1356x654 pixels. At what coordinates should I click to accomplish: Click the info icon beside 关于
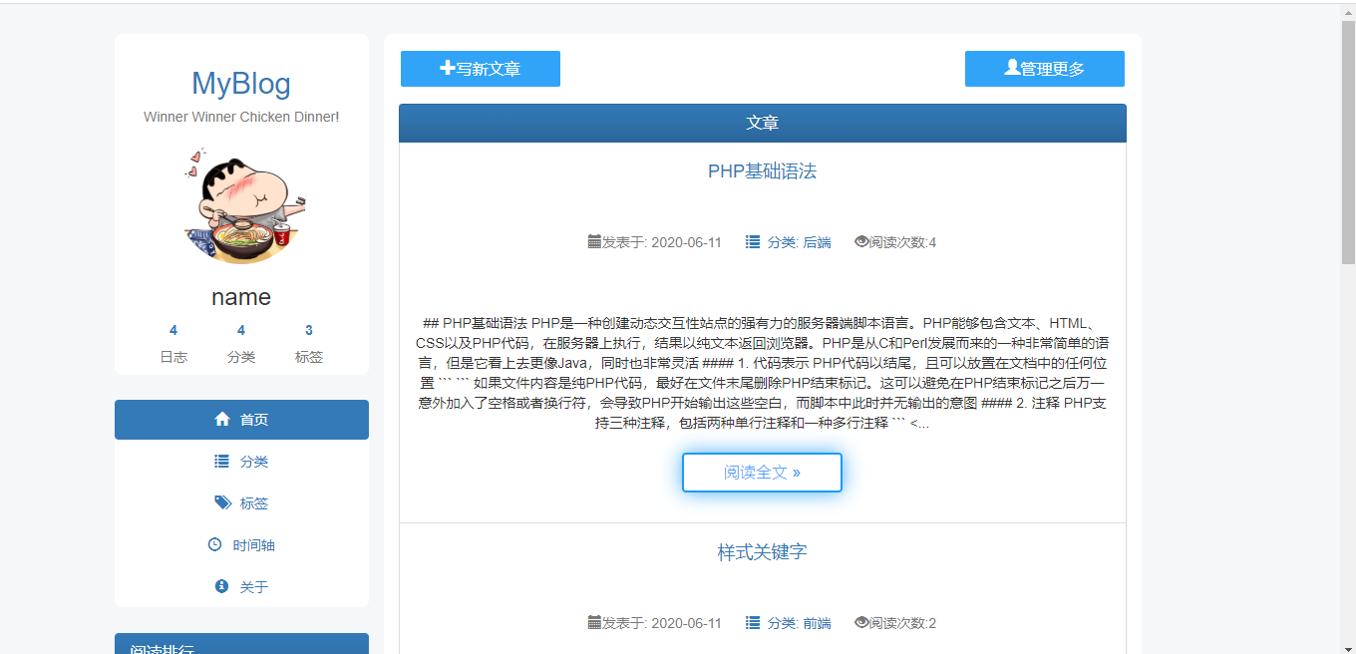pyautogui.click(x=222, y=586)
